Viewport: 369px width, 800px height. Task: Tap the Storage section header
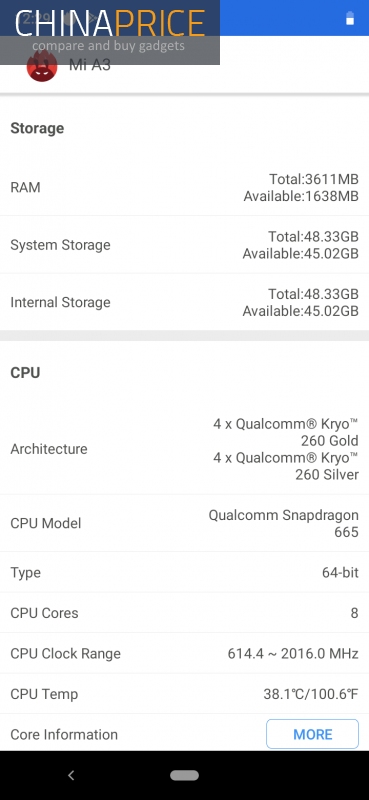pyautogui.click(x=37, y=128)
